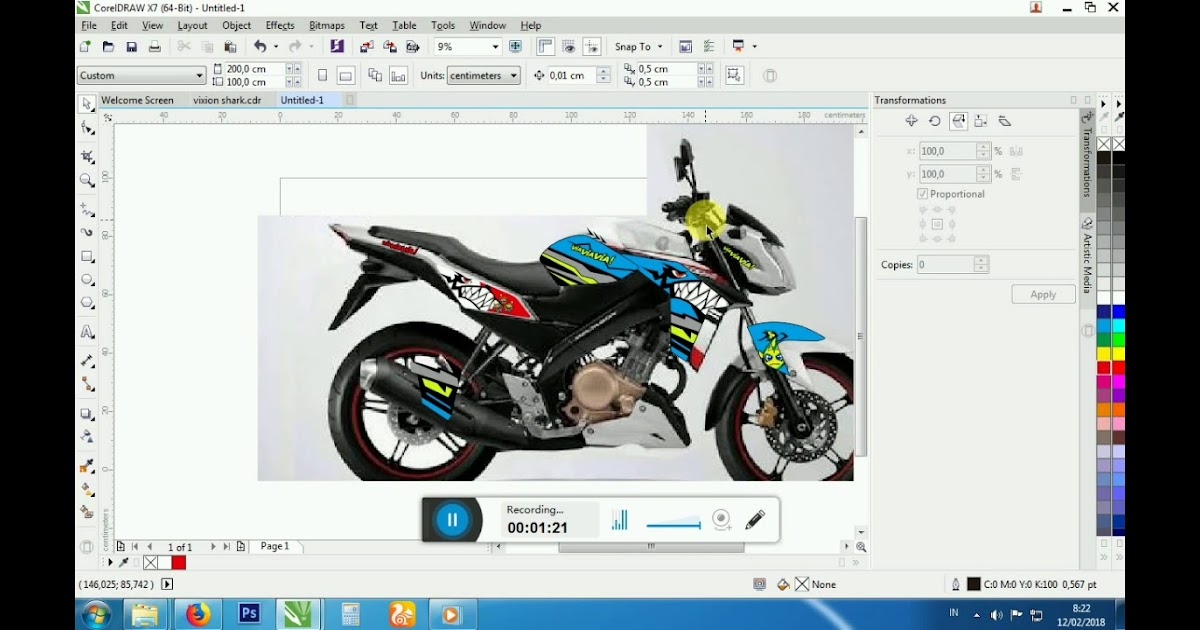The width and height of the screenshot is (1200, 630).
Task: Select the Pick tool
Action: point(87,104)
